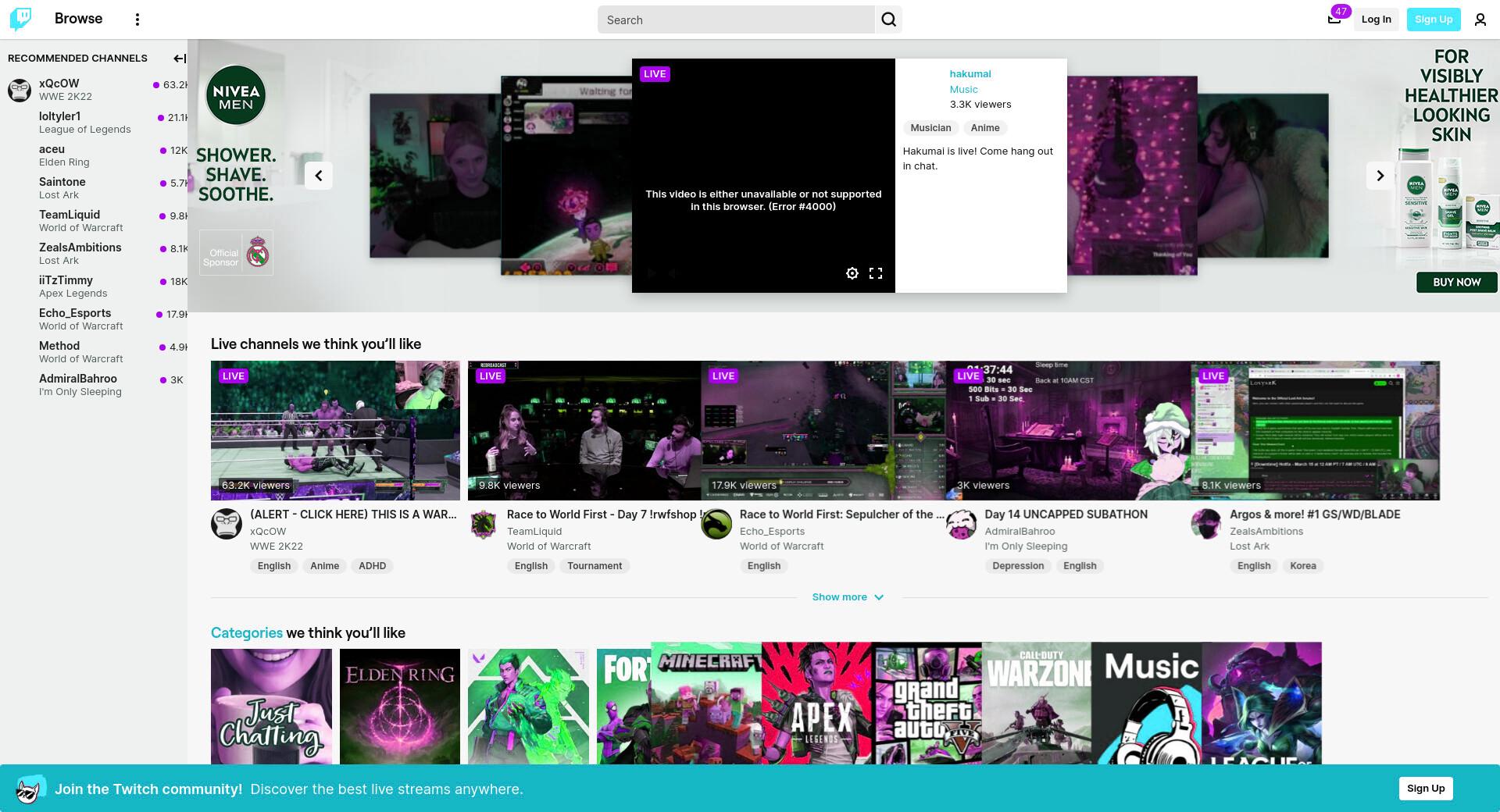Open the Music category cover

(1147, 703)
